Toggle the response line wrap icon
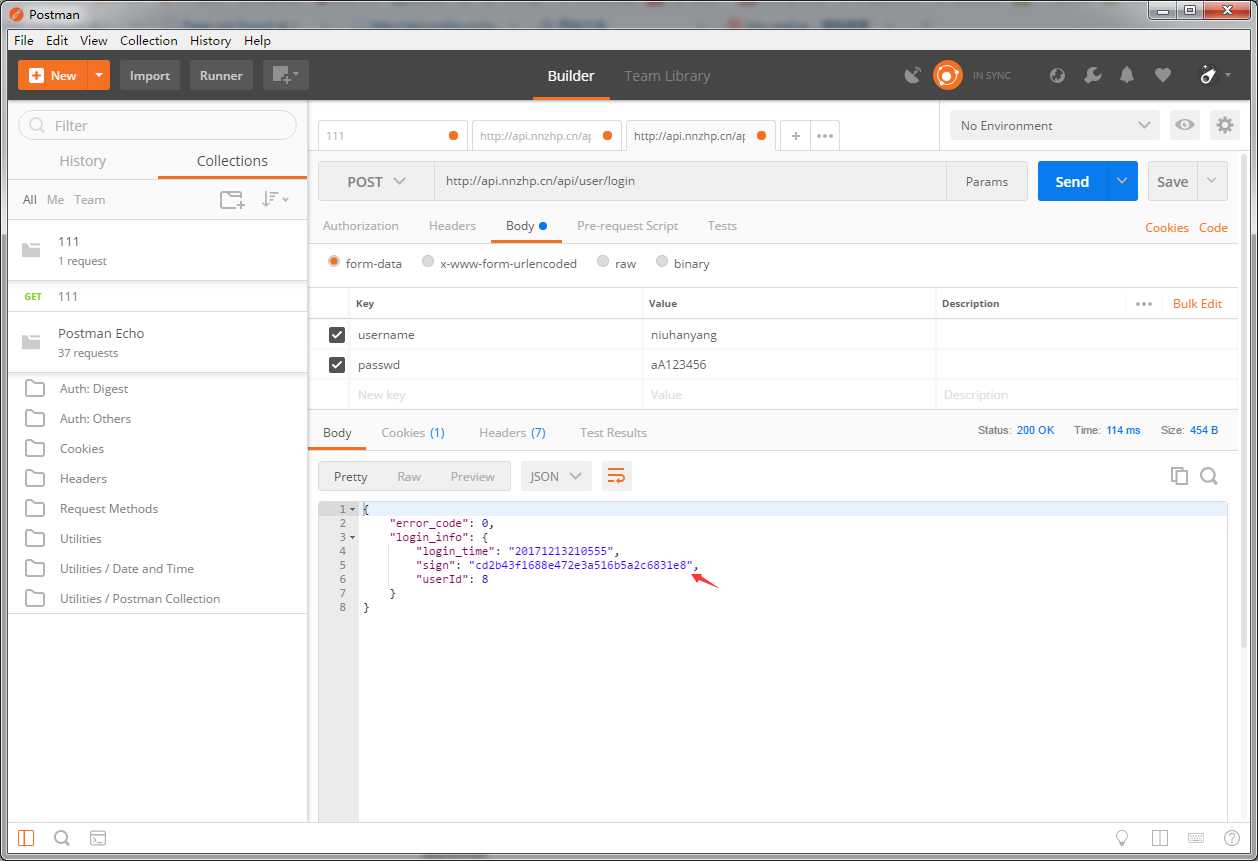Image resolution: width=1258 pixels, height=861 pixels. point(616,477)
